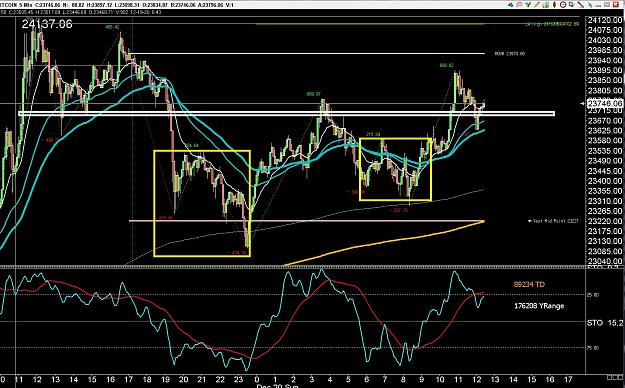Click the 23220.00 price axis label
The image size is (625, 388).
[605, 221]
